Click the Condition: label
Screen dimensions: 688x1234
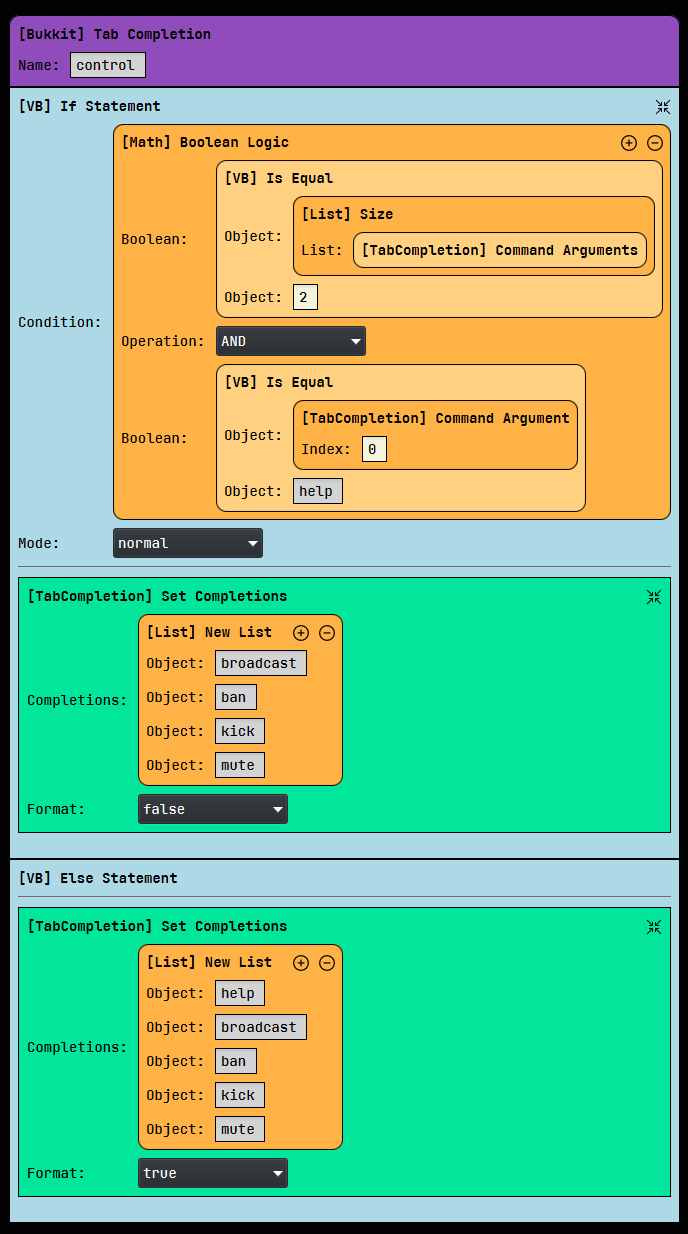(60, 322)
